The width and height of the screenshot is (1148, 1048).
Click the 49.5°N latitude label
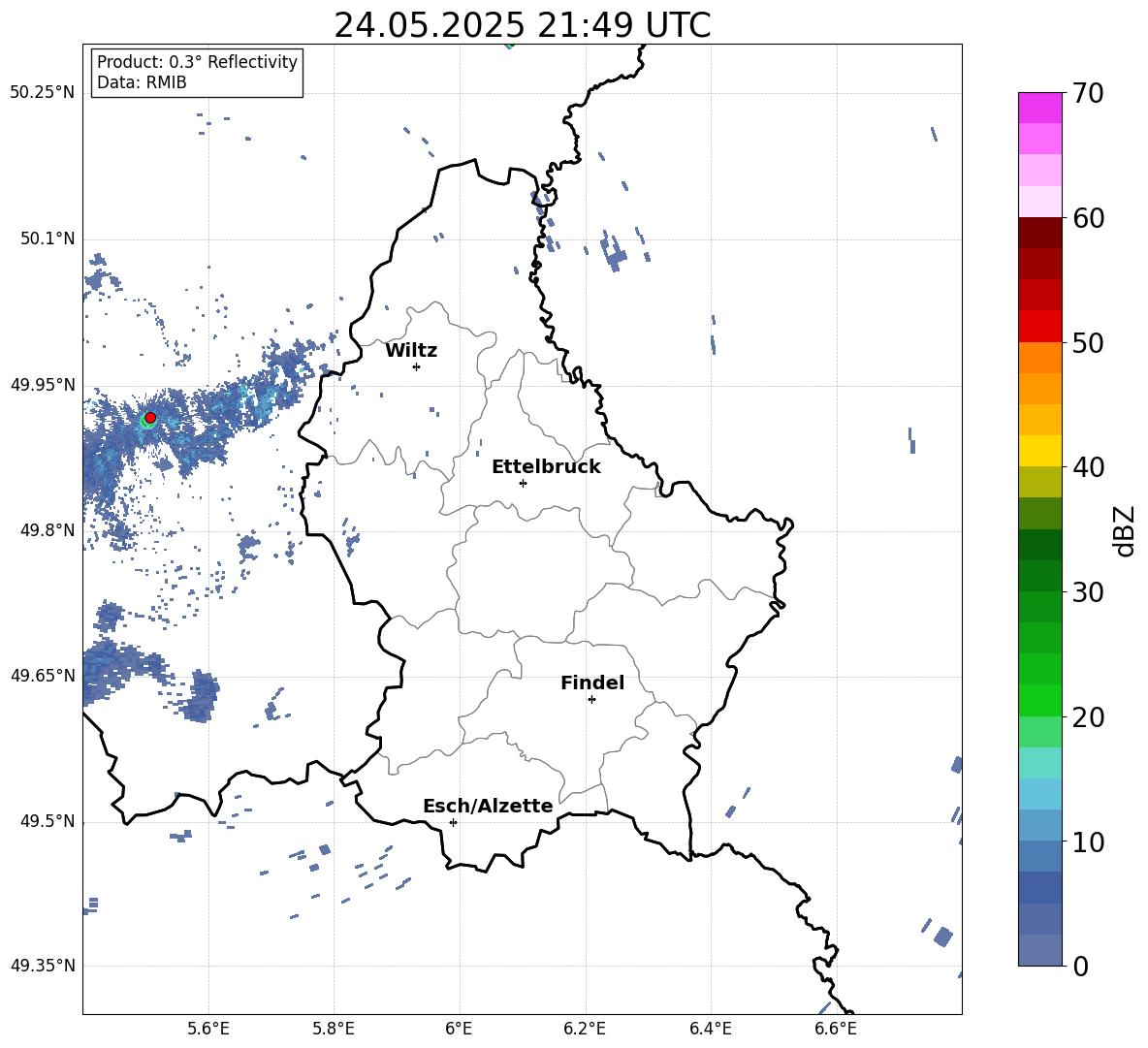(48, 821)
